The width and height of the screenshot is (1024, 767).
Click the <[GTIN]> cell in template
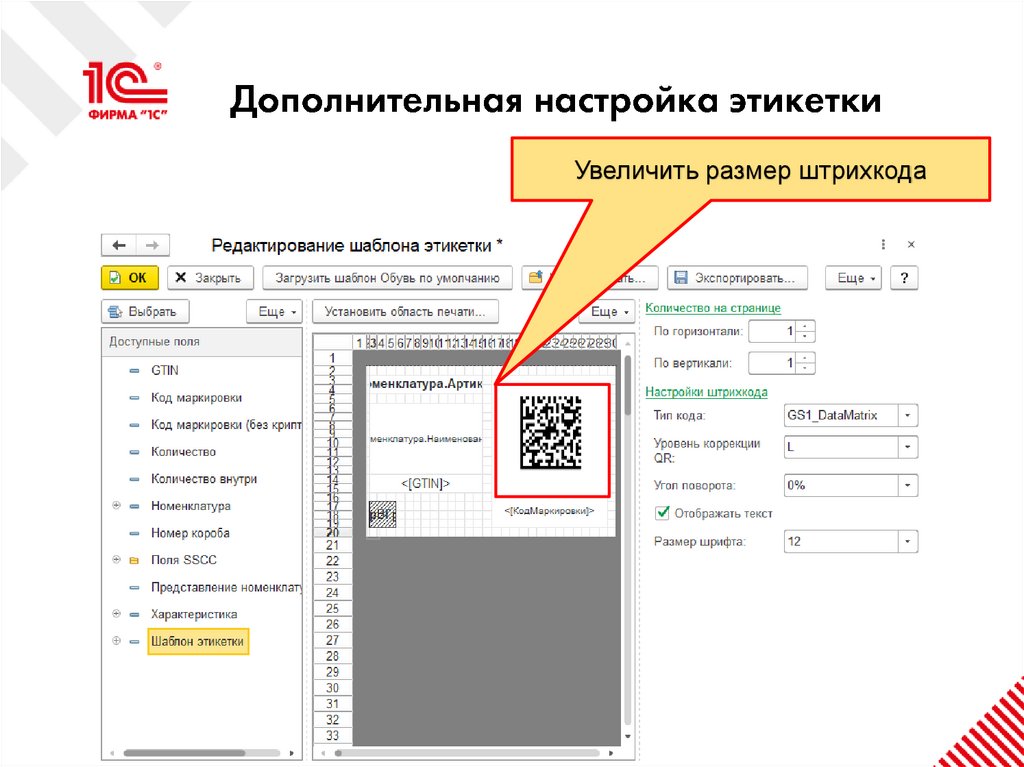tap(426, 483)
